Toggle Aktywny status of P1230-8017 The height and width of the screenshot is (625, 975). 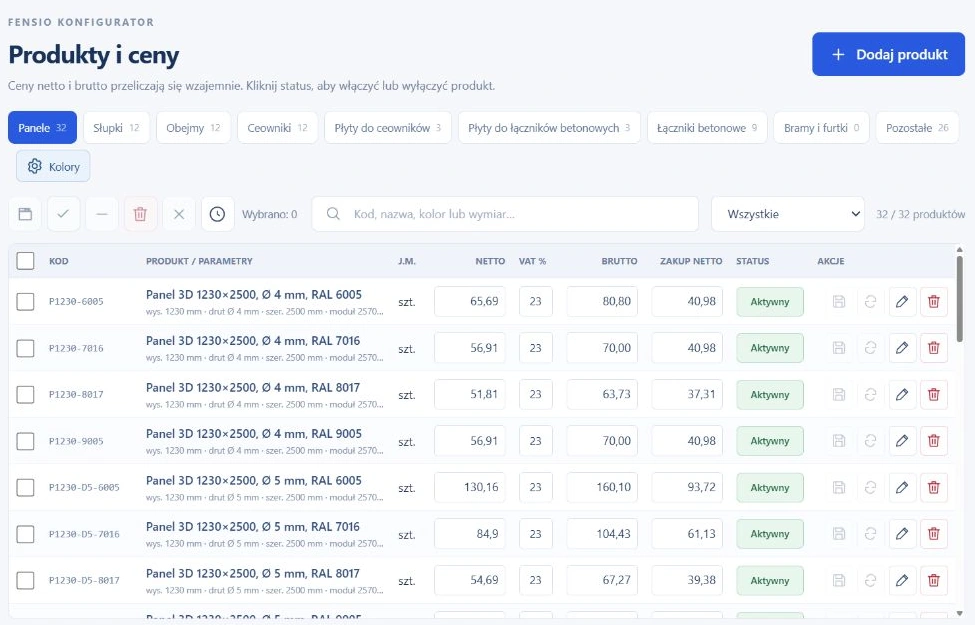click(770, 394)
